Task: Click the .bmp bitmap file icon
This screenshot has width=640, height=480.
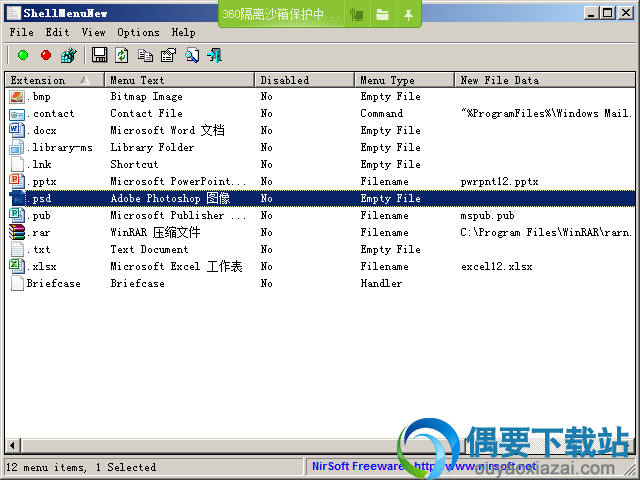Action: [x=17, y=97]
